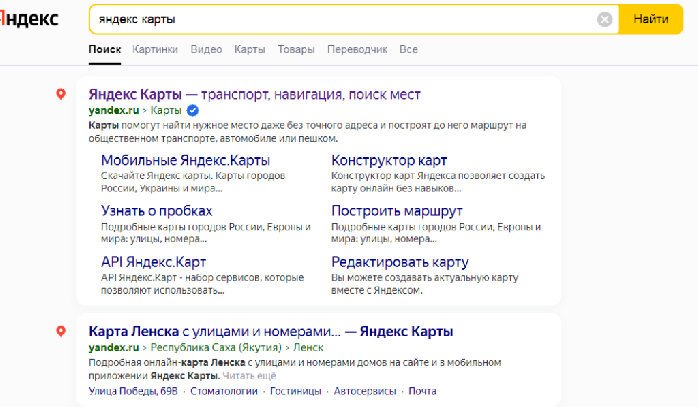Open the Товары tab
Screen dimensions: 698x407
pos(296,49)
